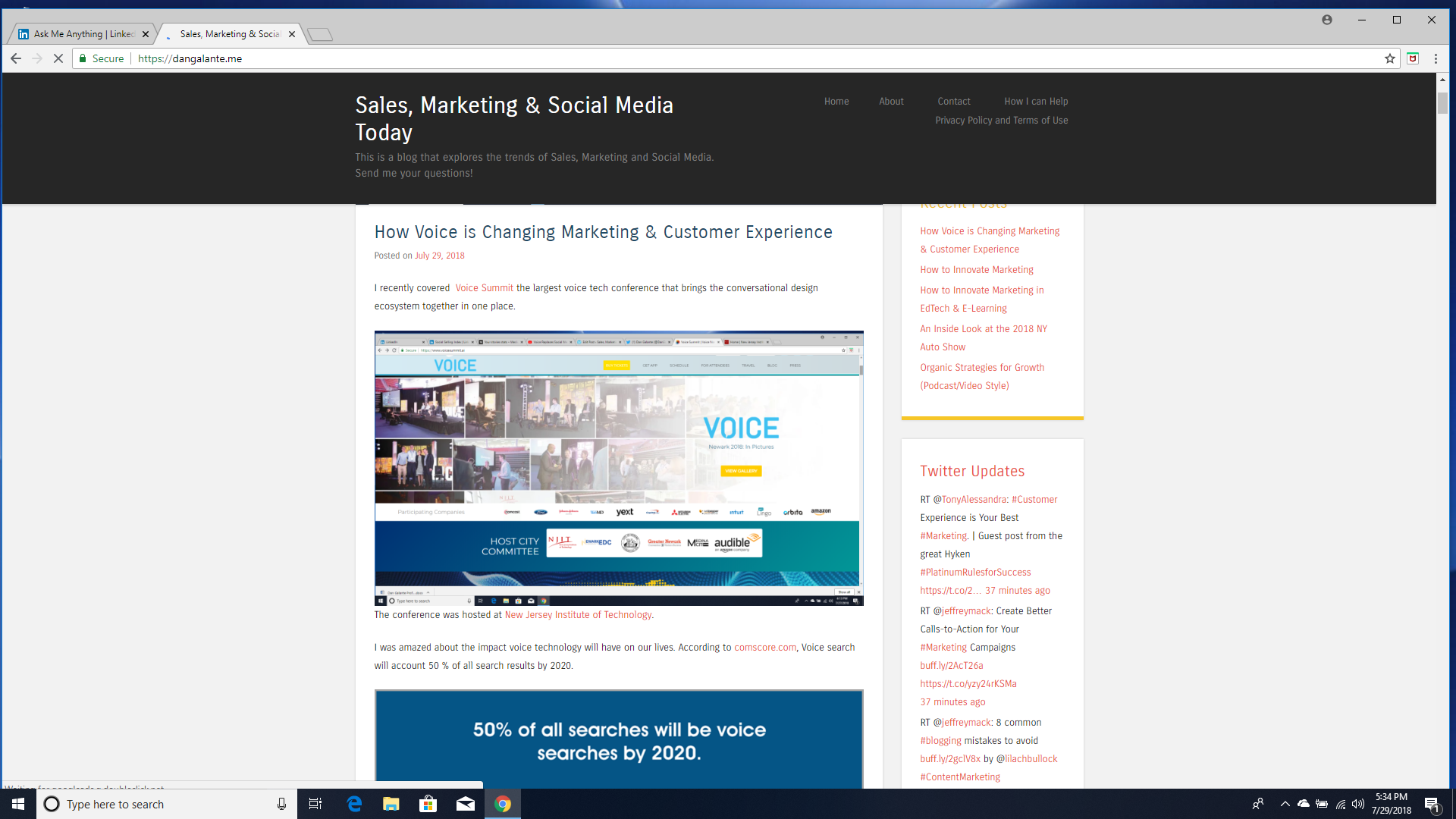Screen dimensions: 1456x819
Task: Open a new tab with the new-tab button
Action: [x=321, y=34]
